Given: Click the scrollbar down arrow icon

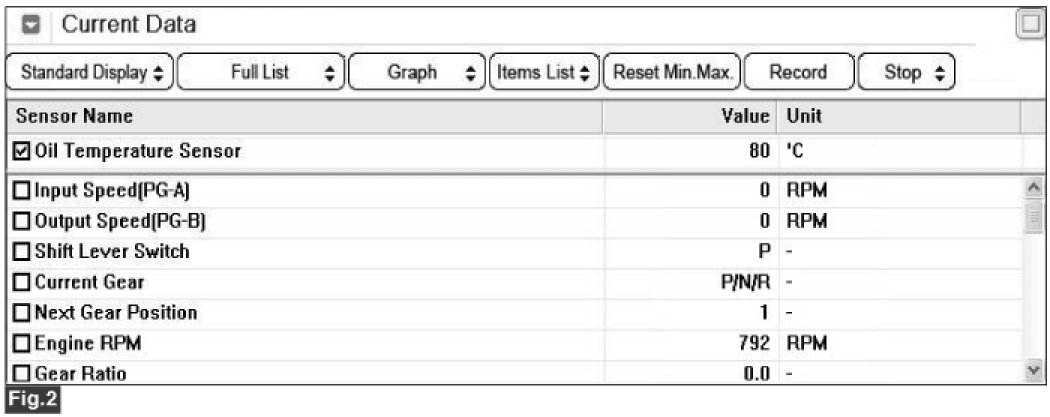Looking at the screenshot, I should (x=1035, y=368).
